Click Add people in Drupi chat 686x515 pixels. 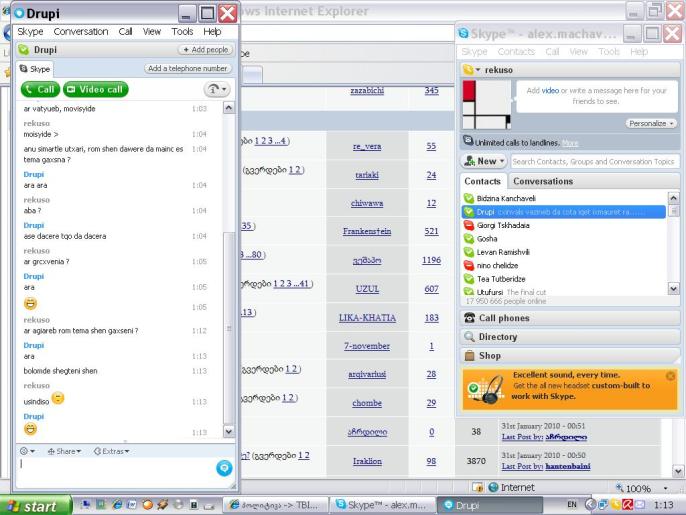(205, 50)
